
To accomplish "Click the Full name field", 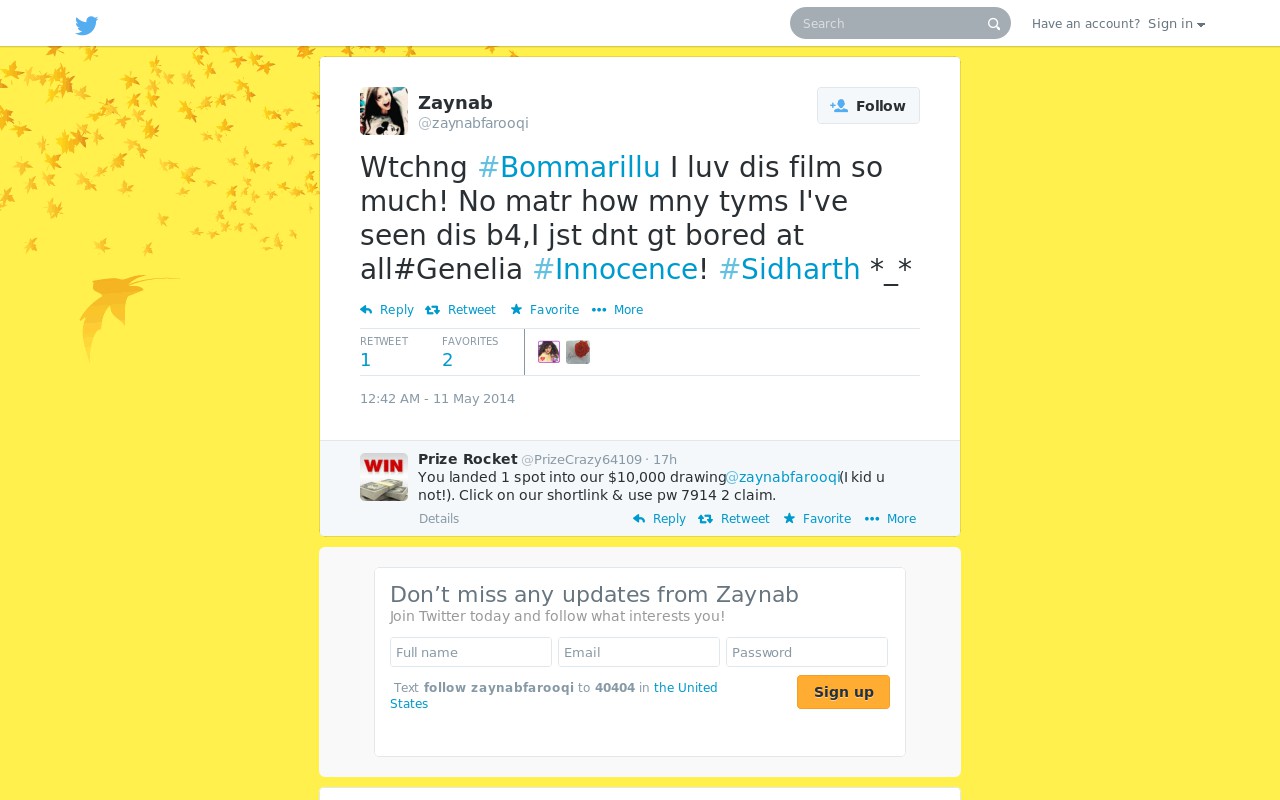I will pyautogui.click(x=471, y=652).
